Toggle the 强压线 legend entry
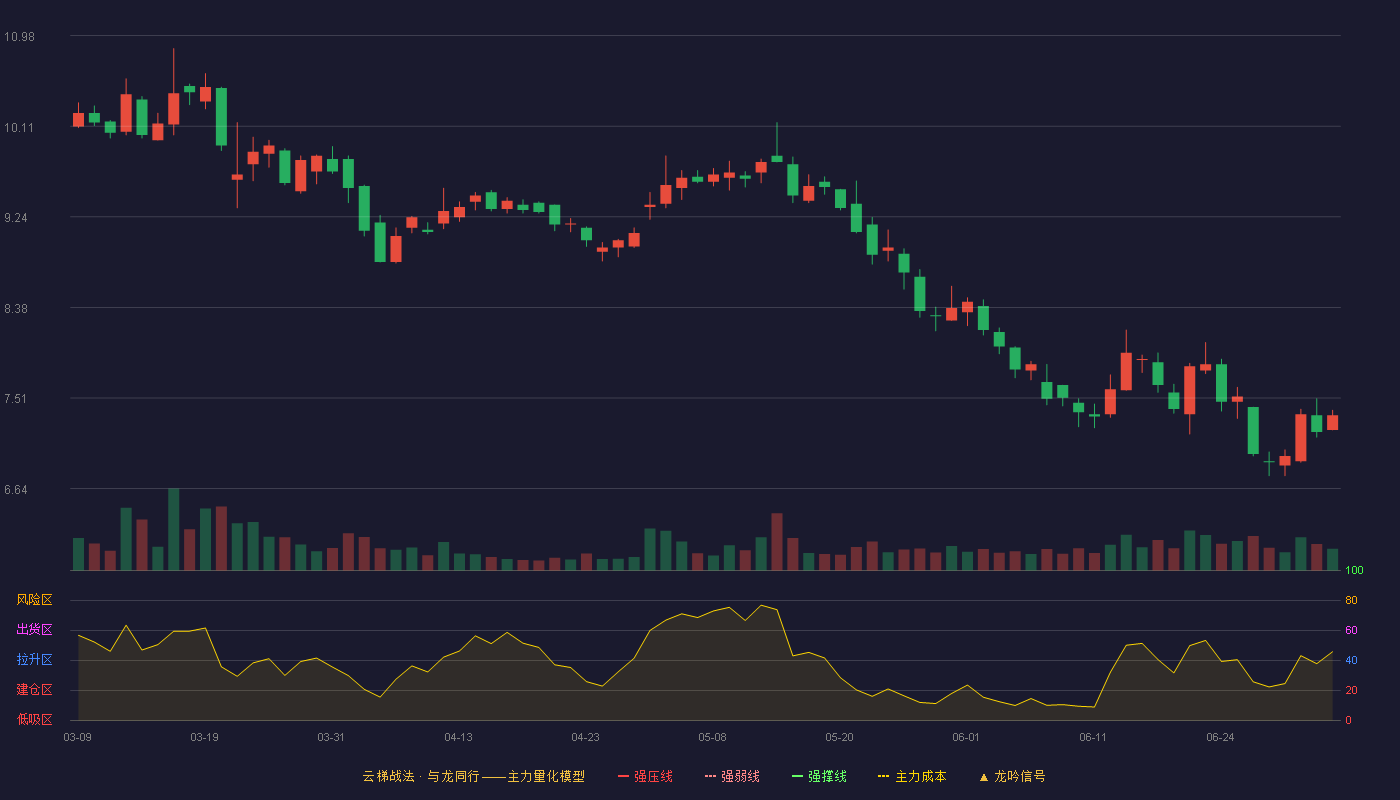Image resolution: width=1400 pixels, height=800 pixels. click(x=645, y=776)
